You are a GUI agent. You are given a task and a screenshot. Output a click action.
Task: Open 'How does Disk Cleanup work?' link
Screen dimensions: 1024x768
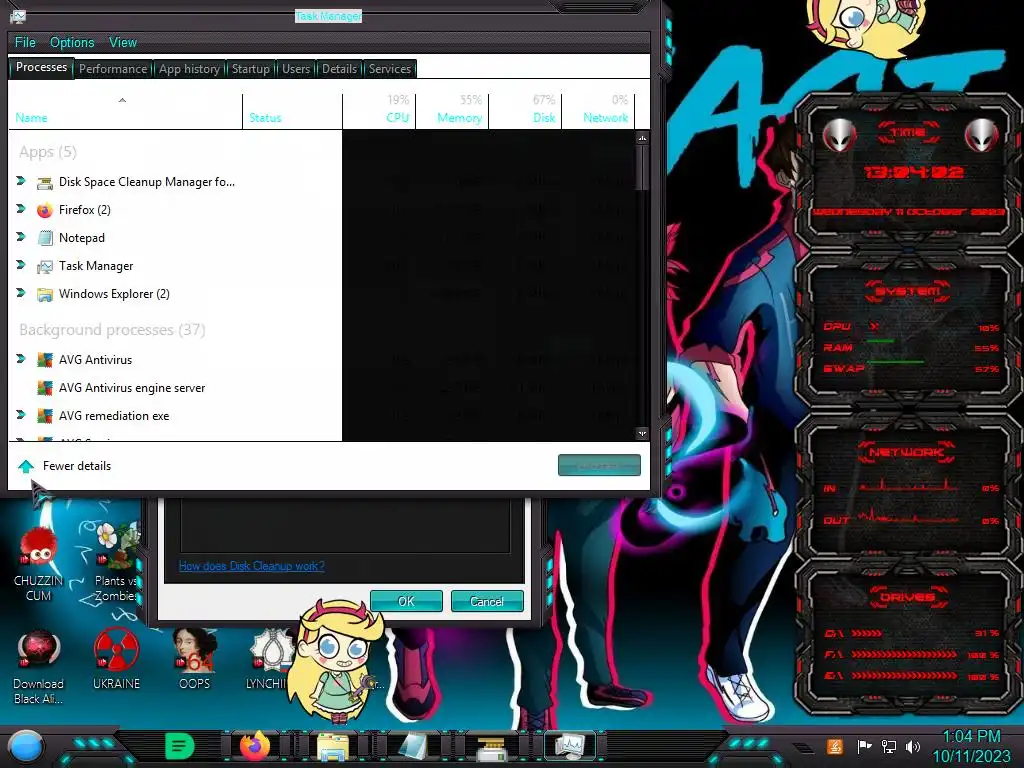click(251, 566)
